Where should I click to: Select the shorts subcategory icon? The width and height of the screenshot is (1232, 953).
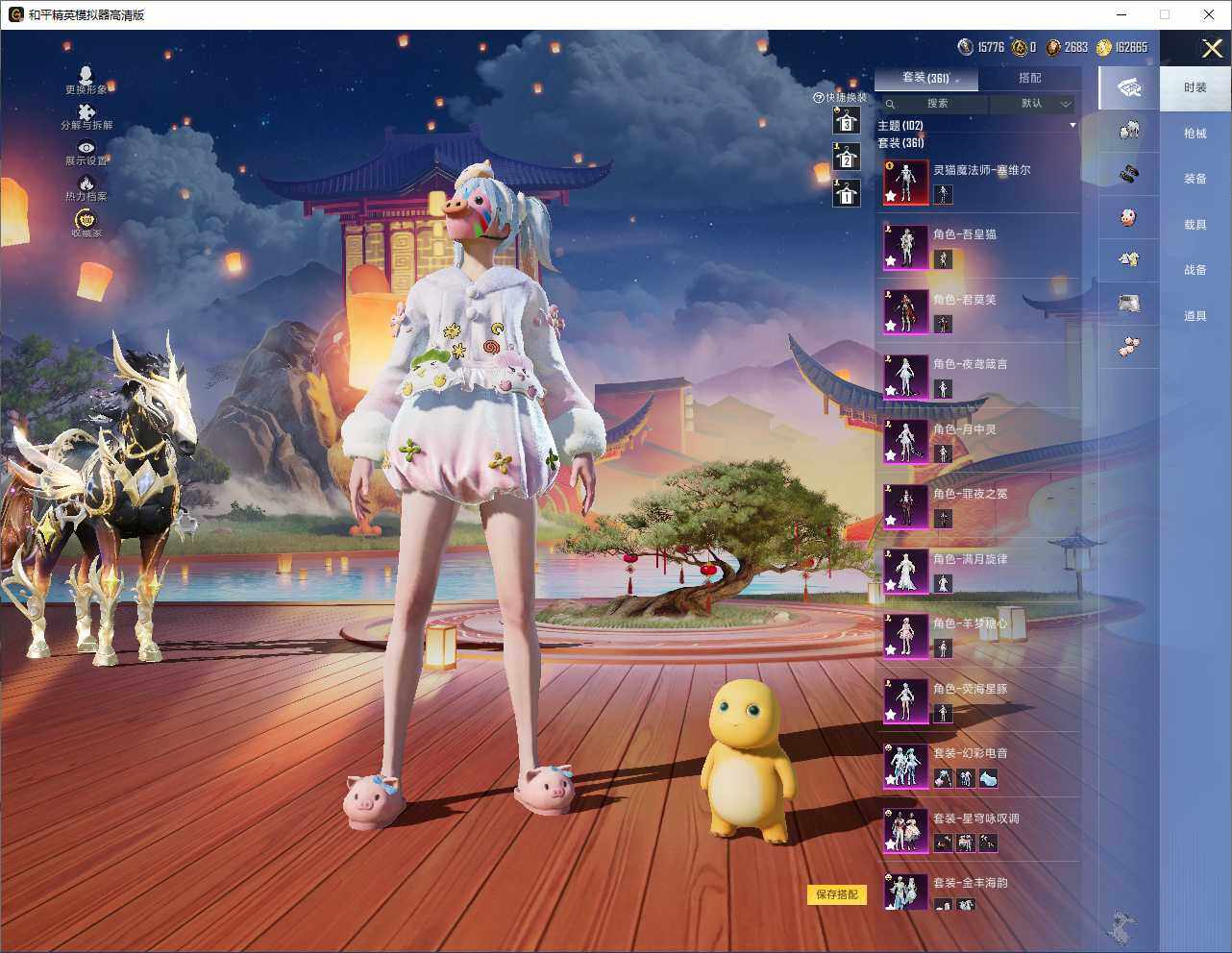[1129, 304]
